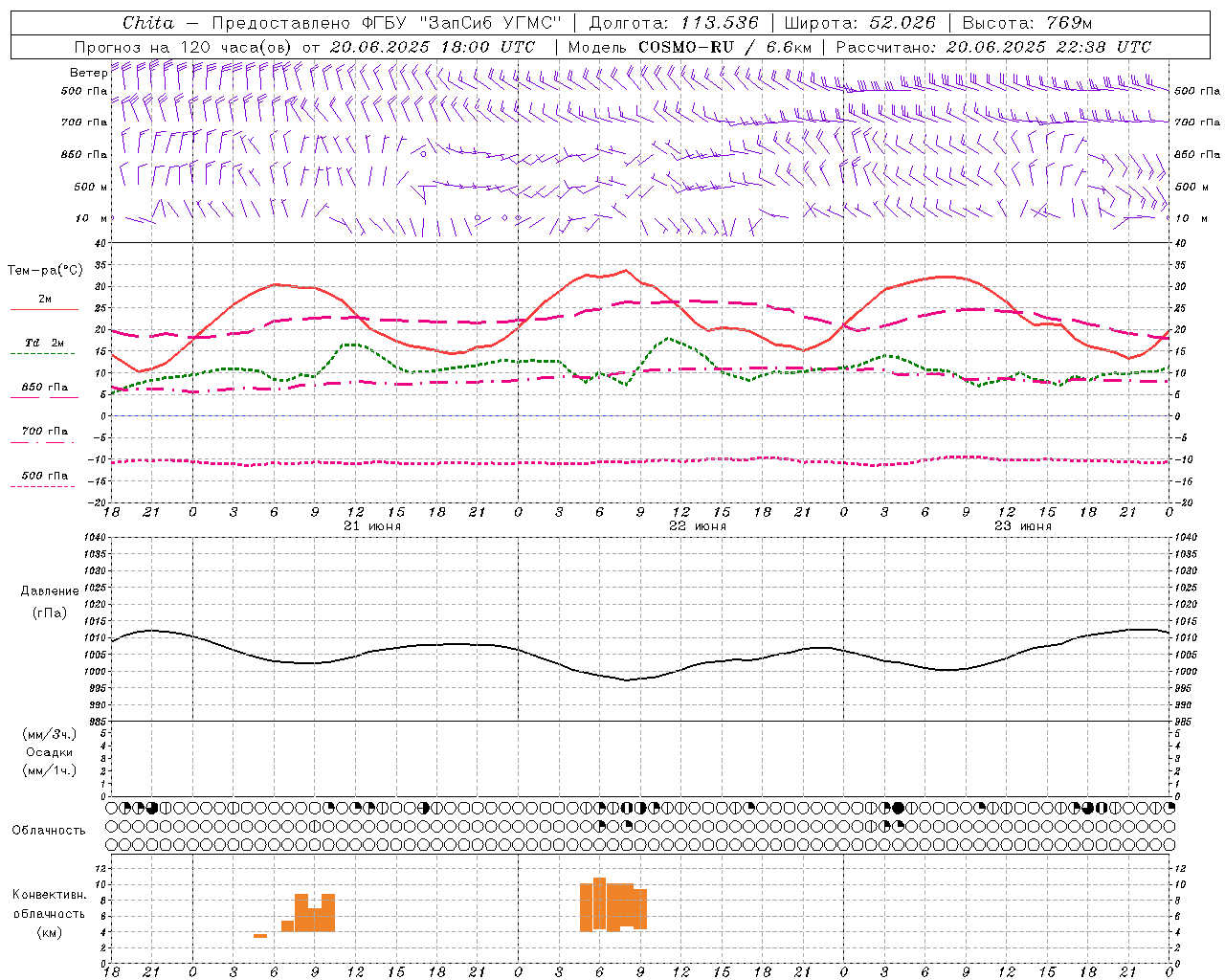Click the Широта: 52.026 latitude value

coord(859,23)
